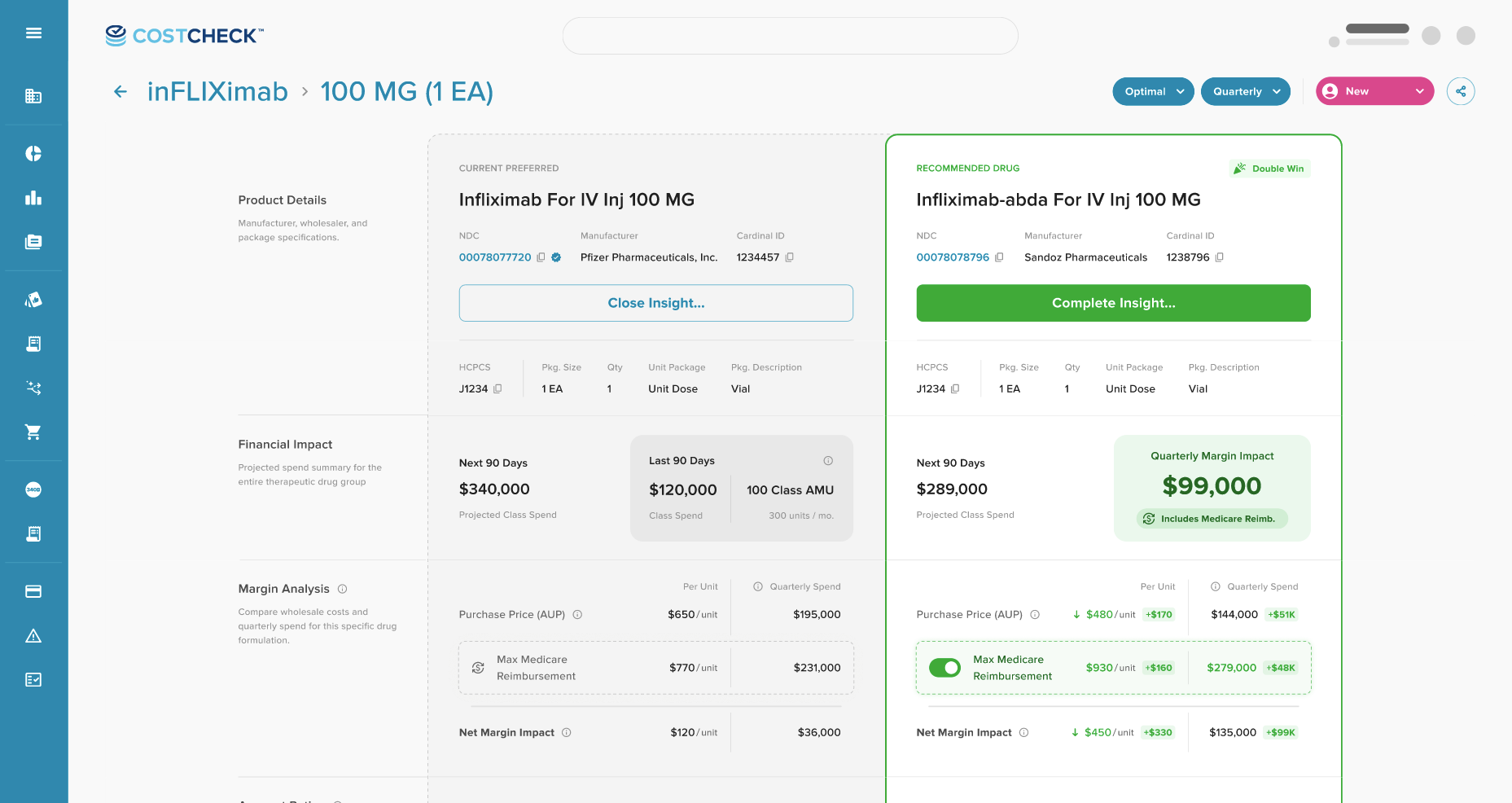Image resolution: width=1512 pixels, height=803 pixels.
Task: Click the shopping cart sidebar icon
Action: click(33, 432)
